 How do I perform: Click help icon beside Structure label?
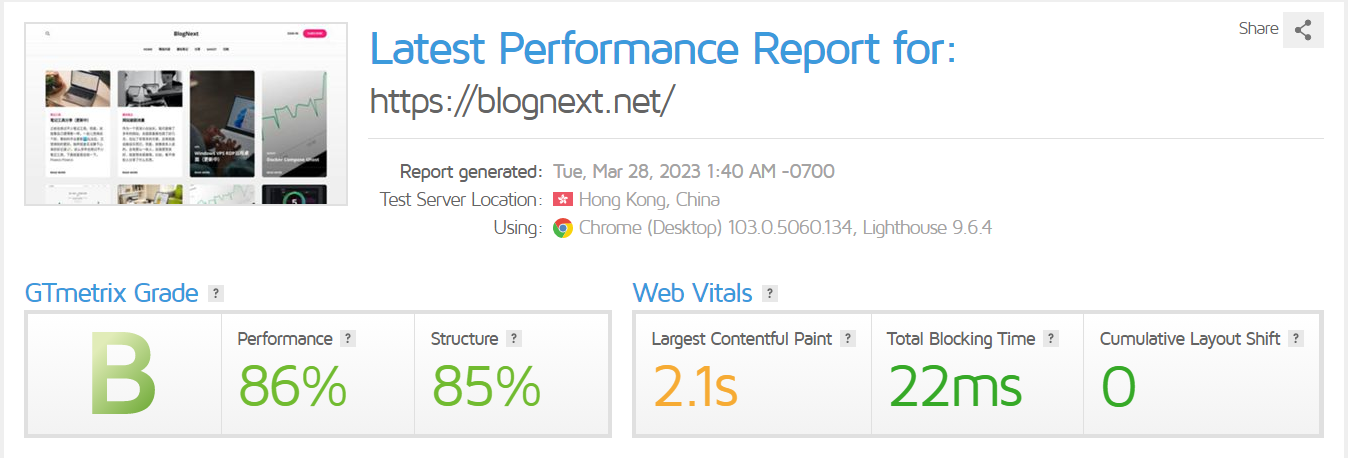coord(514,339)
